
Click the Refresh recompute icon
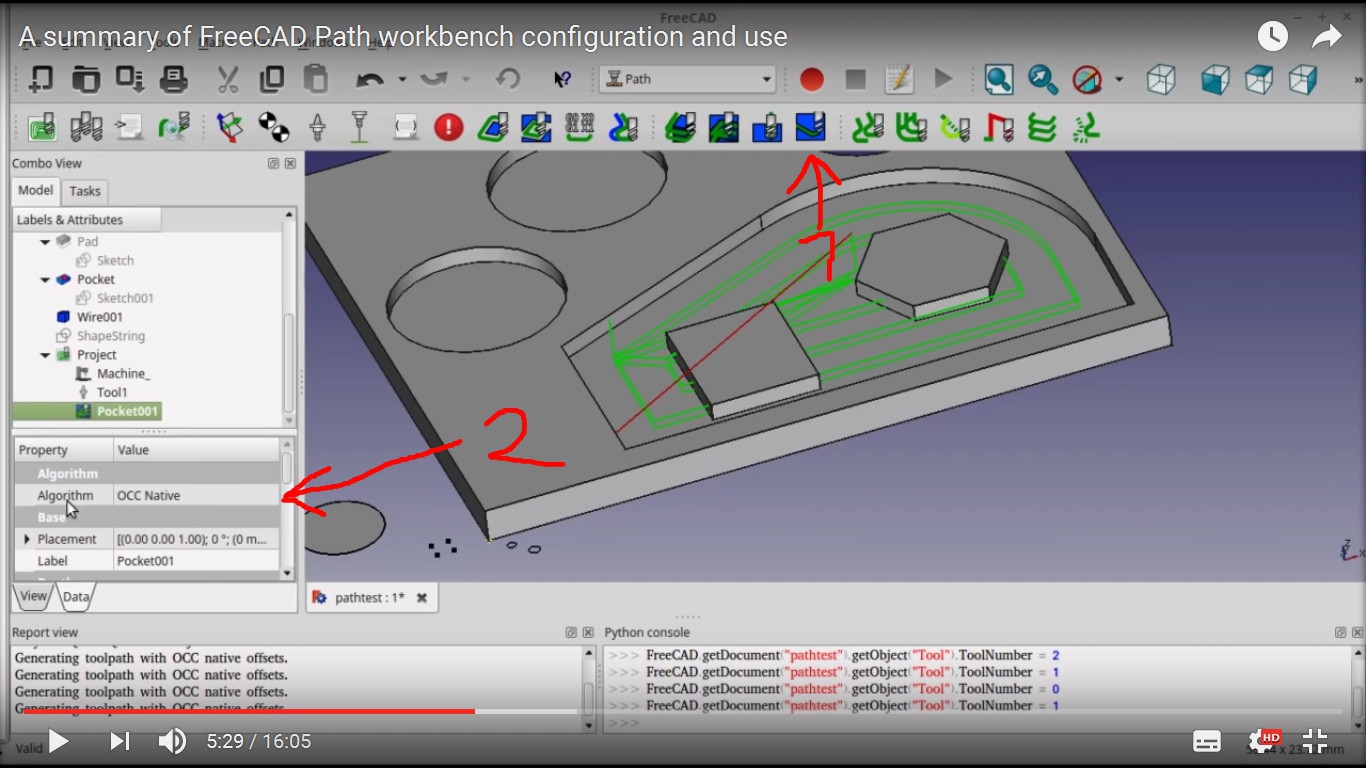click(508, 79)
